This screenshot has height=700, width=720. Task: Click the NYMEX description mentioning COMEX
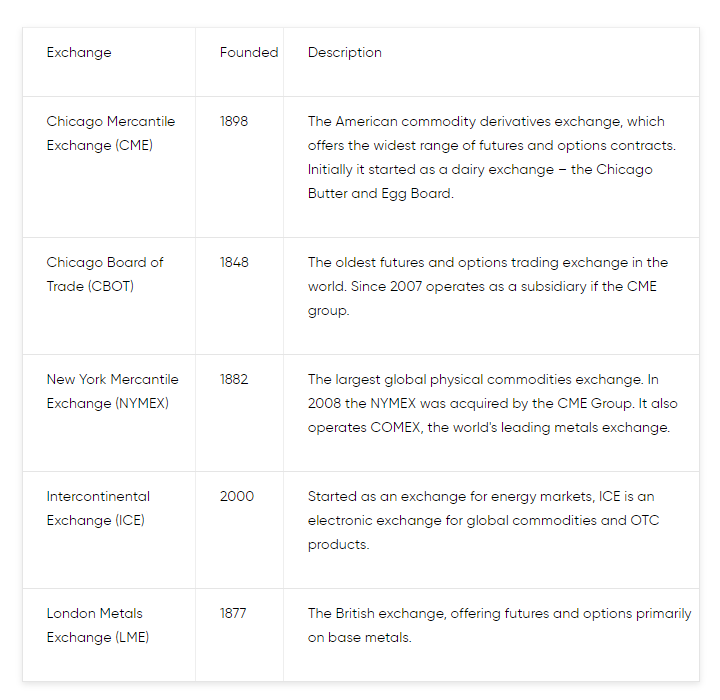coord(493,403)
